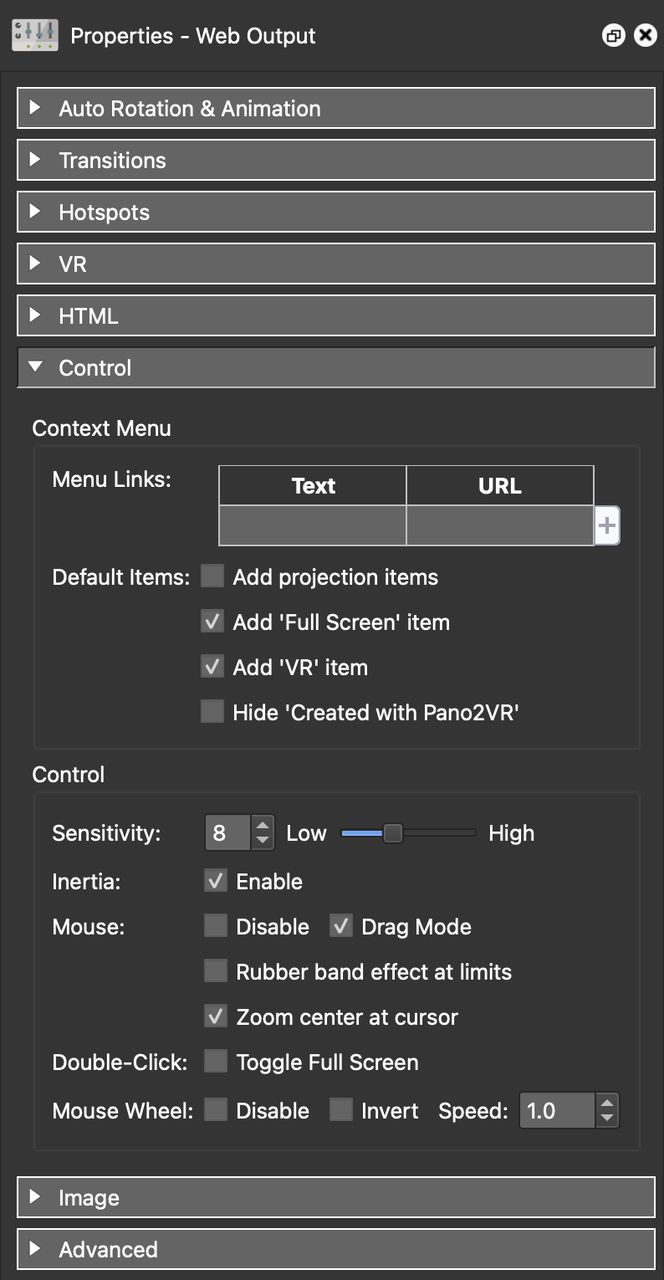664x1280 pixels.
Task: Toggle Inertia Enable checkbox
Action: (x=215, y=881)
